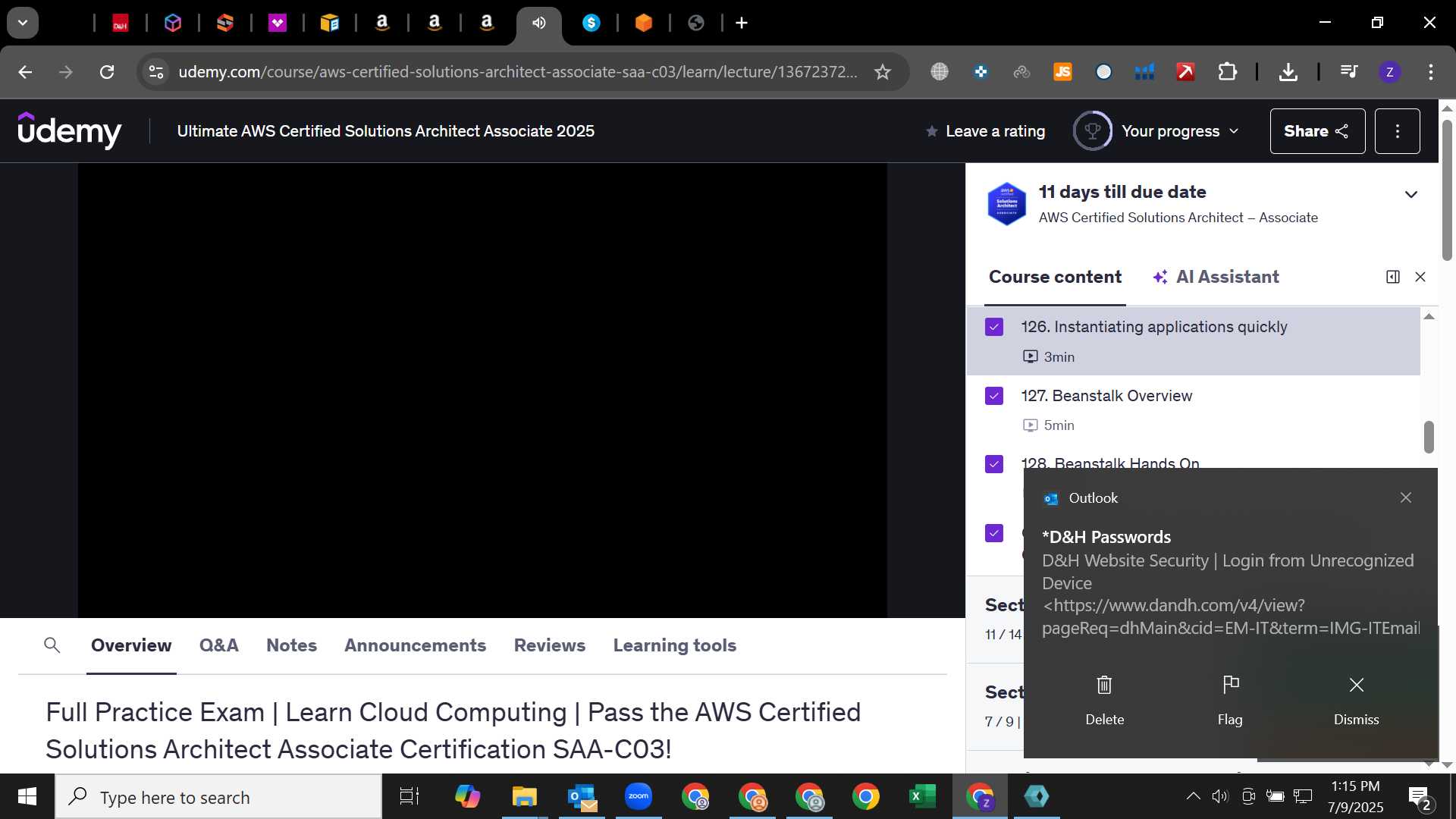The height and width of the screenshot is (819, 1456).
Task: Flag the Outlook email
Action: tap(1230, 699)
